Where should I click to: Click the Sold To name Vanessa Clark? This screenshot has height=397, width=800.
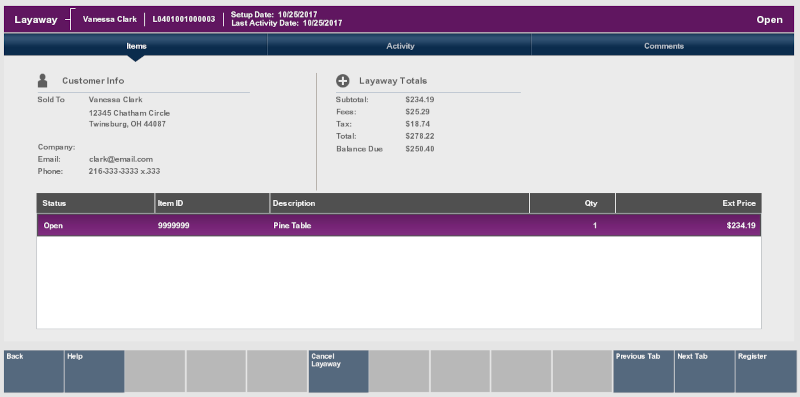(x=115, y=100)
